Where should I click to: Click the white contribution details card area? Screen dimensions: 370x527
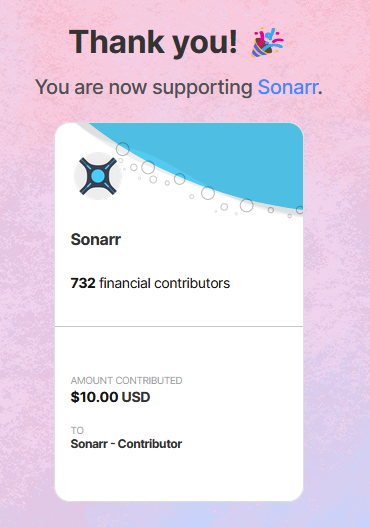[x=179, y=413]
